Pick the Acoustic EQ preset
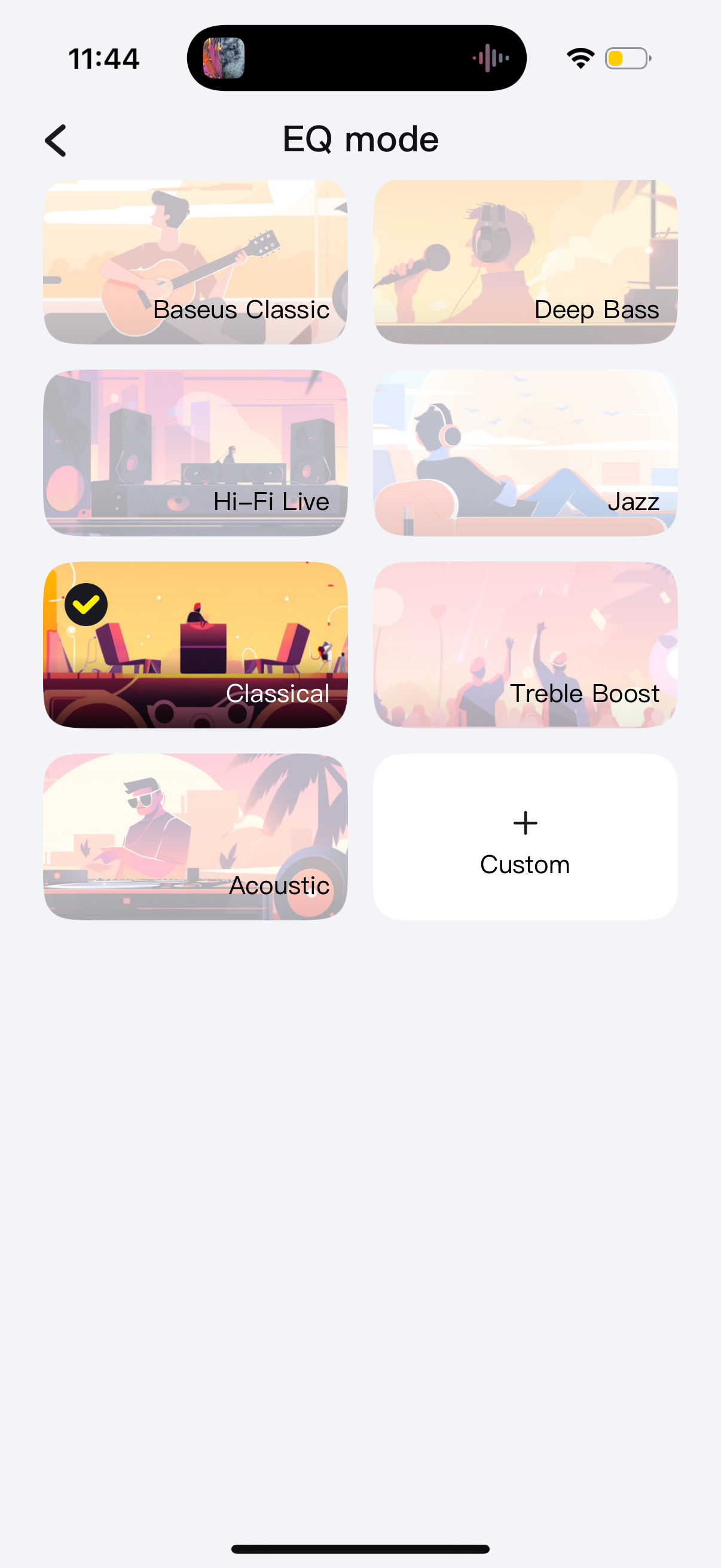The height and width of the screenshot is (1568, 721). [x=195, y=837]
